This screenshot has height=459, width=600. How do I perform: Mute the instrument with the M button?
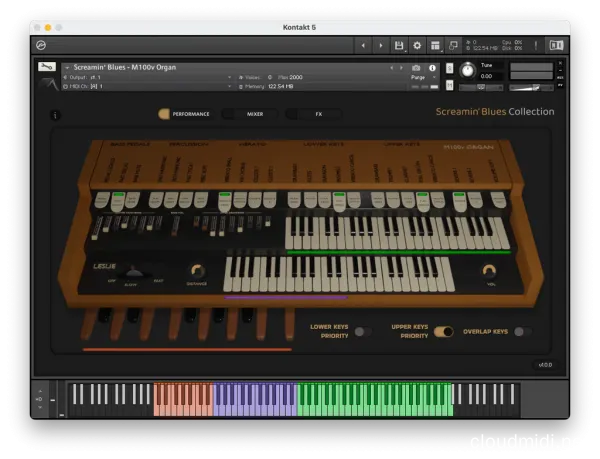tap(450, 85)
